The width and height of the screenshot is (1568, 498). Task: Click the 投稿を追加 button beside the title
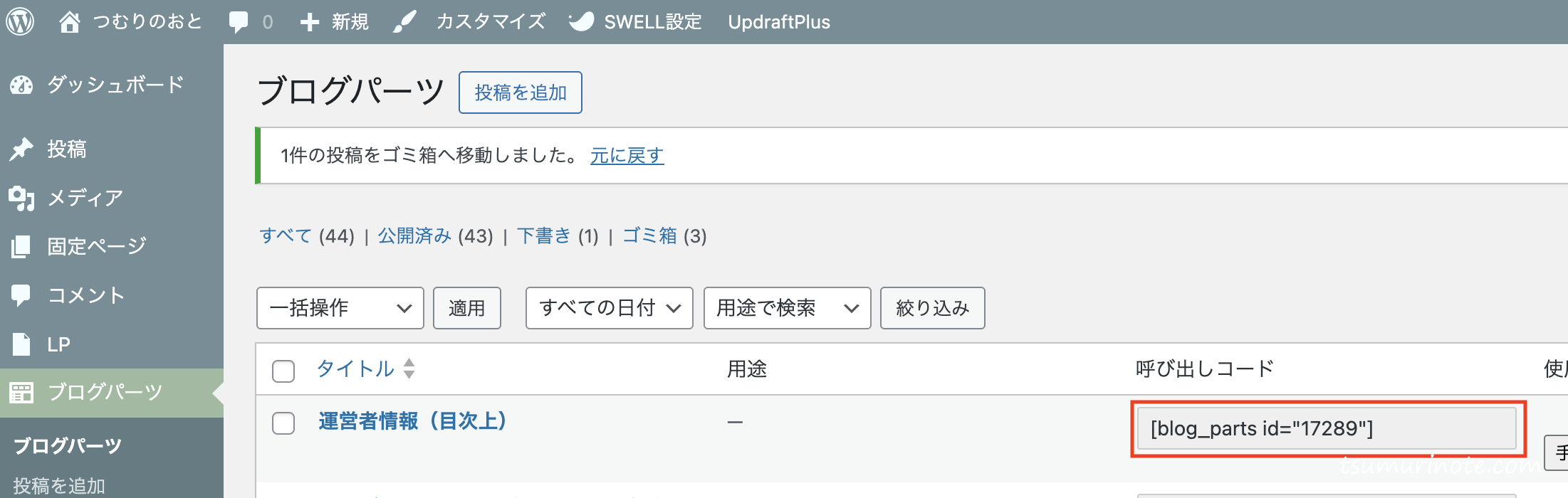coord(521,92)
